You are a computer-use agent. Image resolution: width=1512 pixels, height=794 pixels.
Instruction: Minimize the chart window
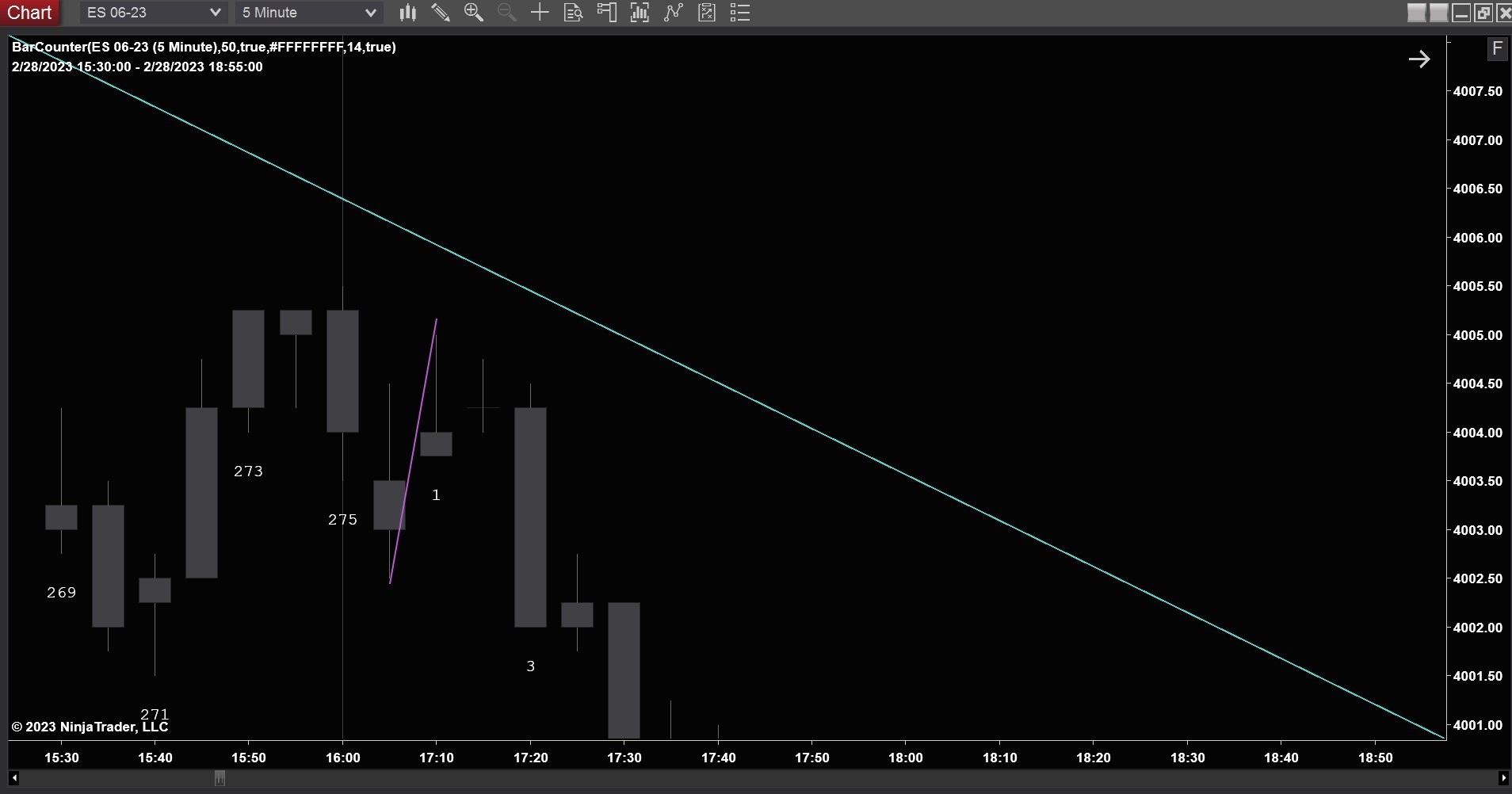pos(1461,13)
